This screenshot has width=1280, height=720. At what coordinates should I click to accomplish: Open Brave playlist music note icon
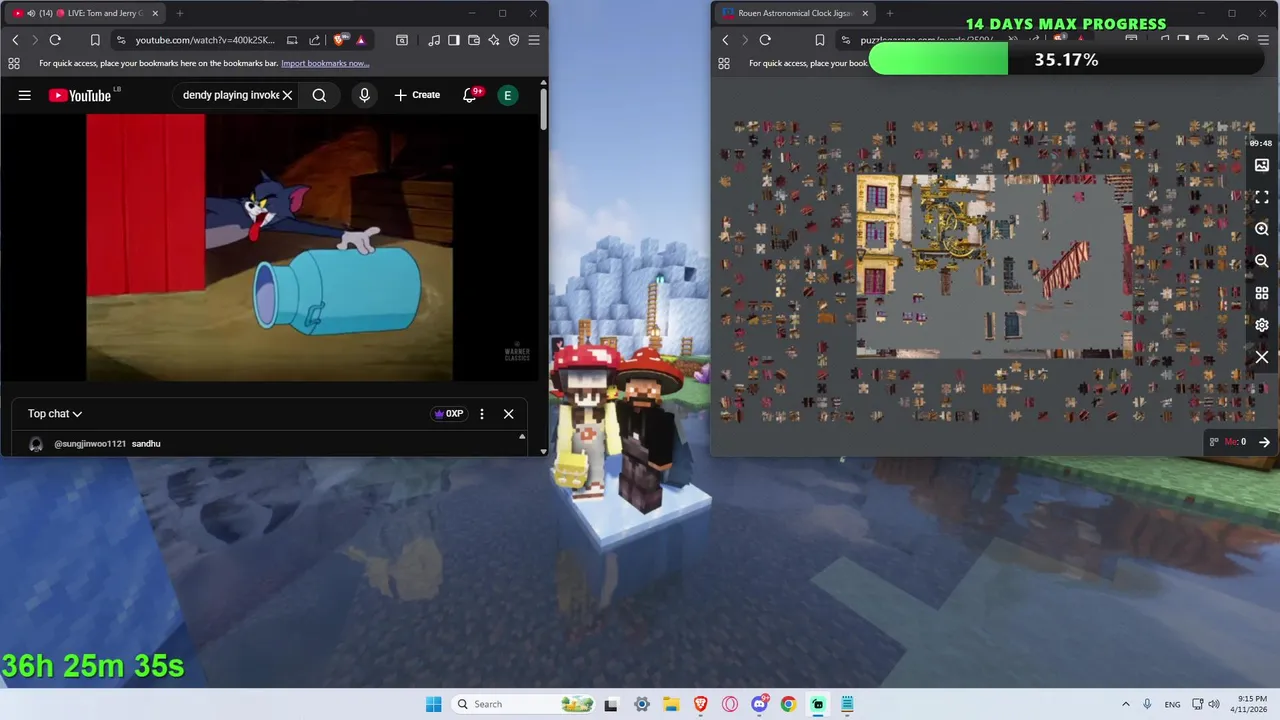coord(434,40)
